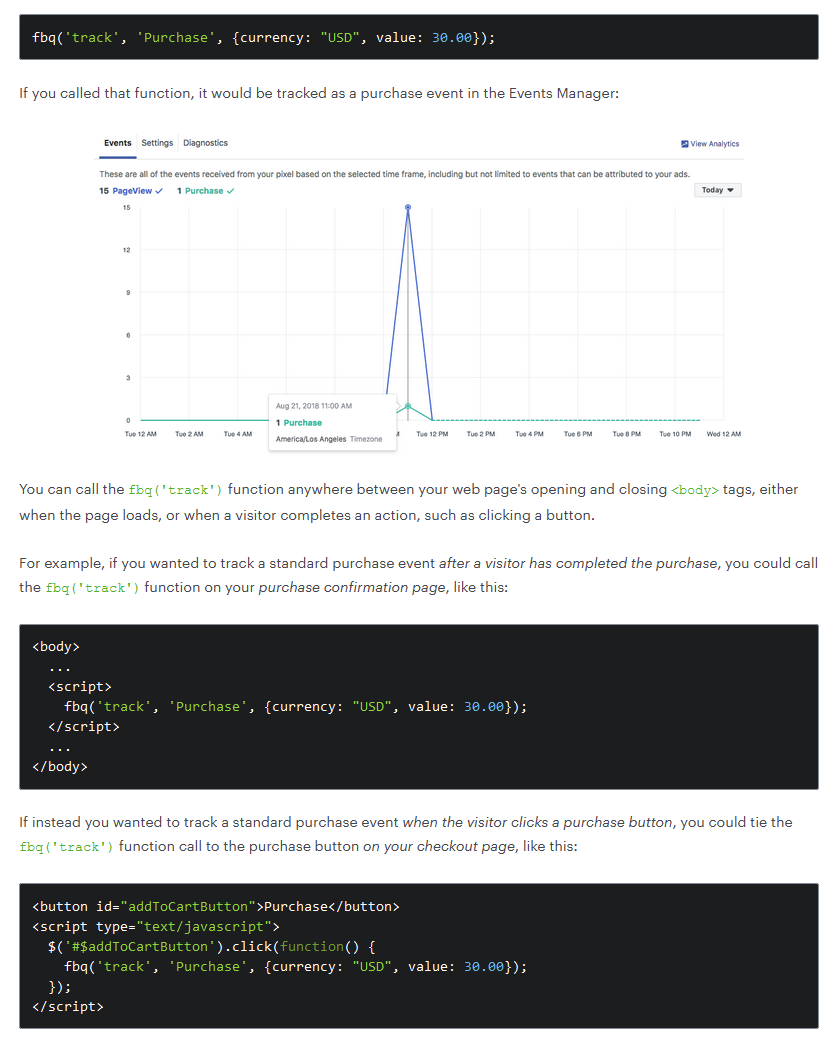The width and height of the screenshot is (836, 1045).
Task: Toggle the Purchase series checkmark
Action: click(x=231, y=191)
